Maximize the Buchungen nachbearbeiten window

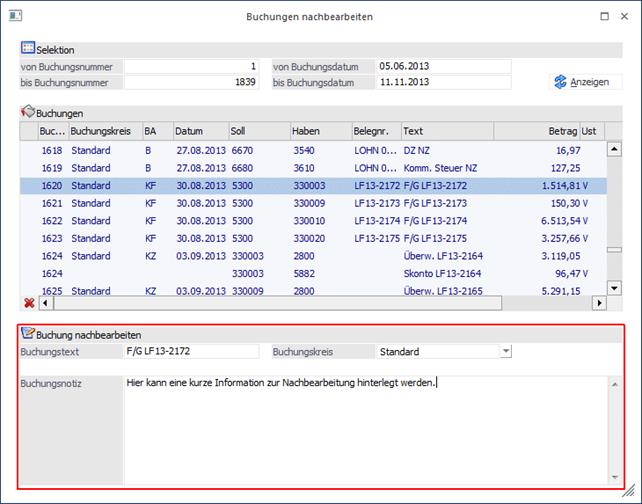tap(604, 16)
